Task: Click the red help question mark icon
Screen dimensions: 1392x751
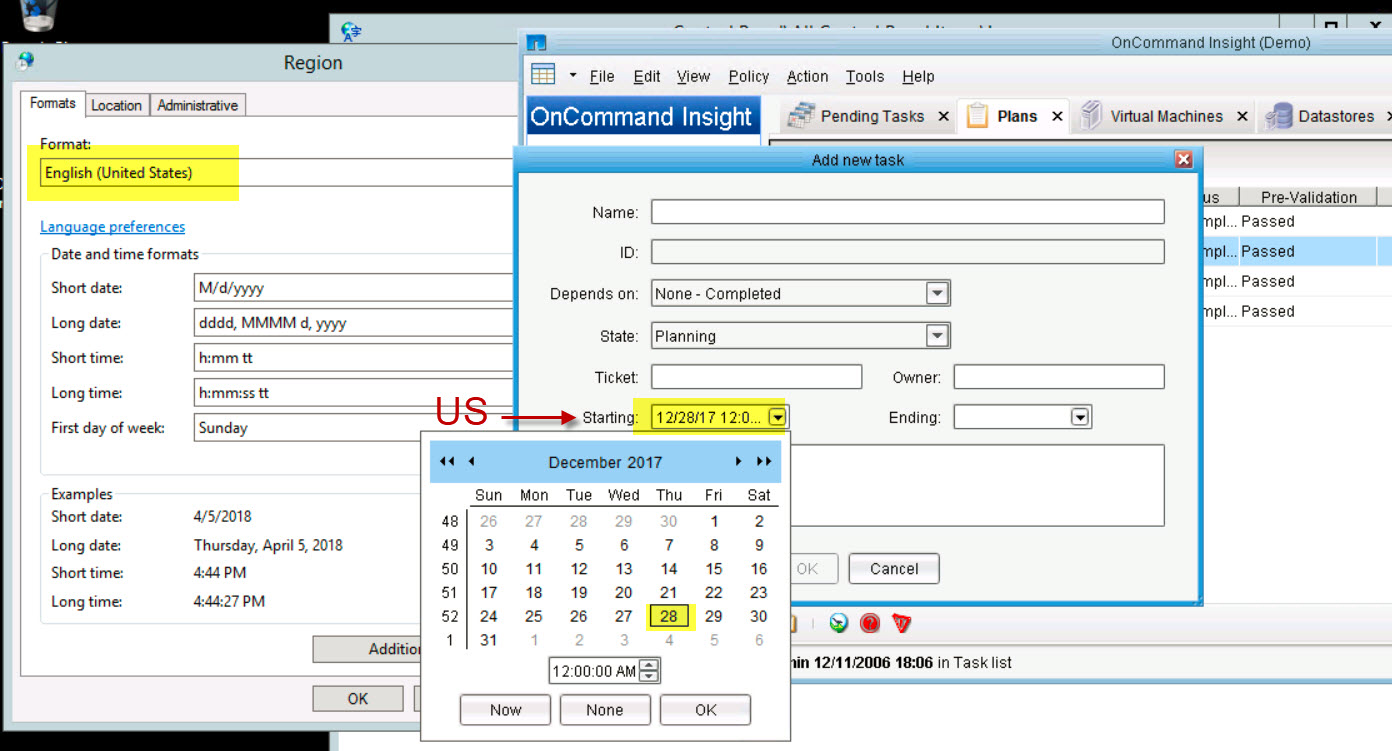Action: [x=870, y=623]
